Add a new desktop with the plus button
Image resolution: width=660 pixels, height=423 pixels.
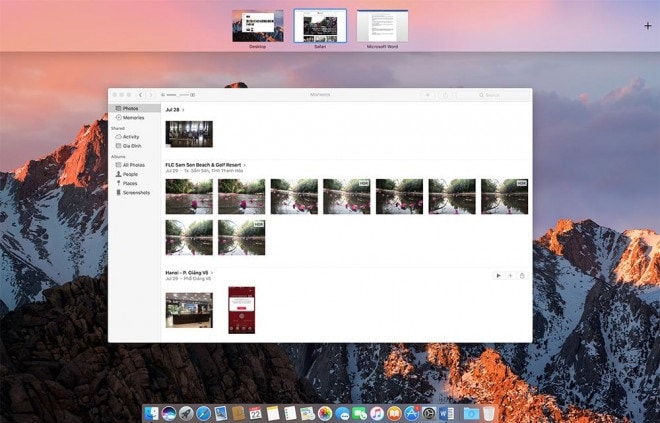pyautogui.click(x=648, y=26)
